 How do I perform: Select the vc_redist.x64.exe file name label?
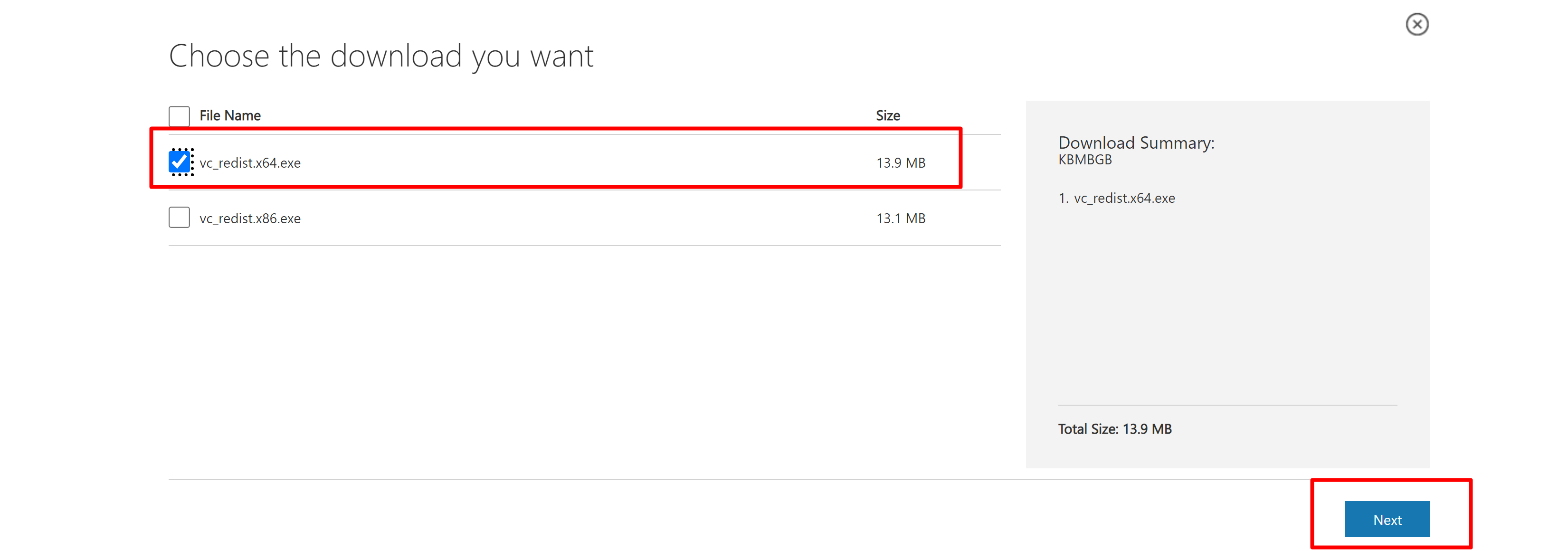(250, 163)
